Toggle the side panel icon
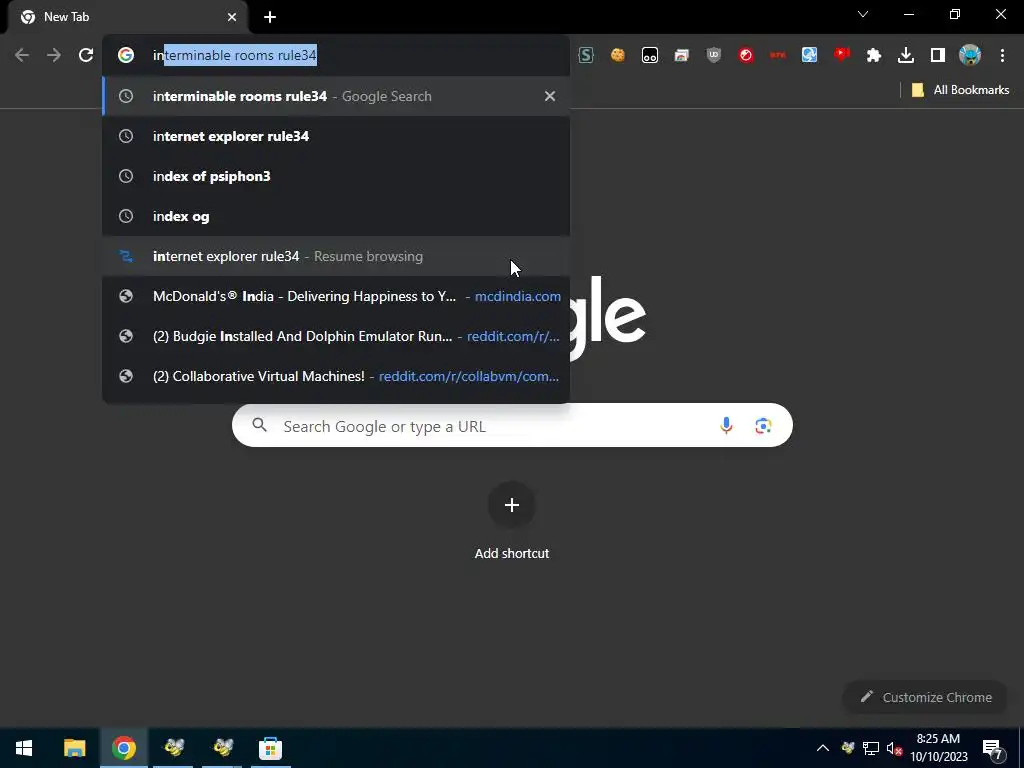The height and width of the screenshot is (768, 1024). coord(938,56)
